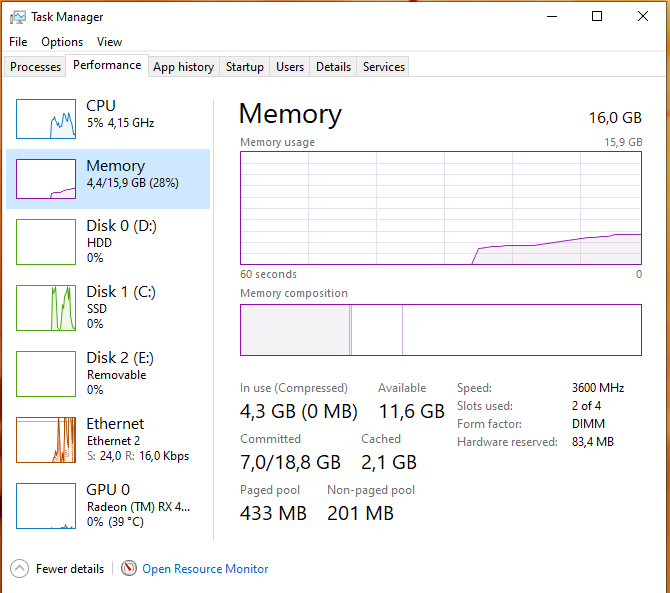Click the Radeon (TM) RX GPU label
This screenshot has height=593, width=670.
(x=138, y=507)
